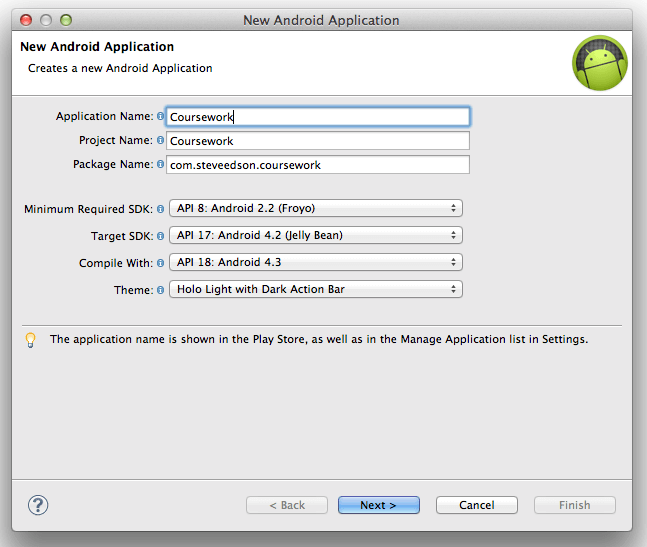Click the lightbulb tip icon
647x547 pixels.
pyautogui.click(x=31, y=340)
